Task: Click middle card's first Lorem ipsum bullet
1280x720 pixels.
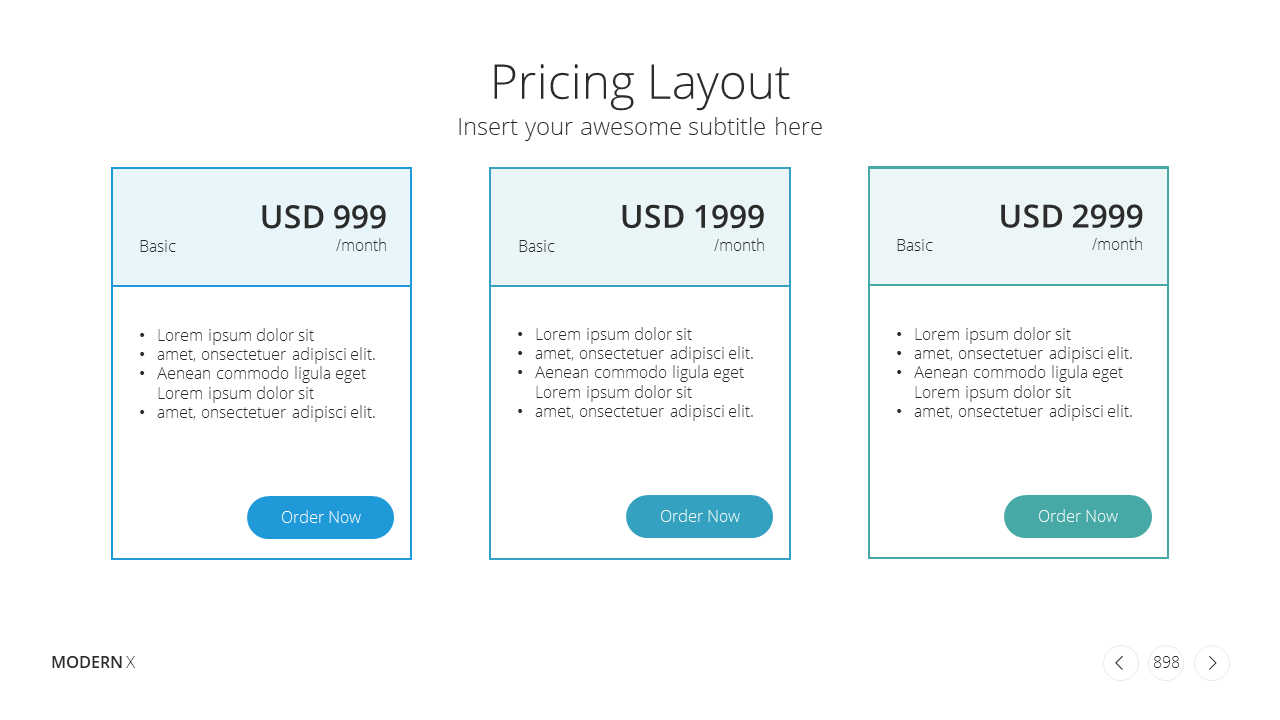Action: coord(613,334)
